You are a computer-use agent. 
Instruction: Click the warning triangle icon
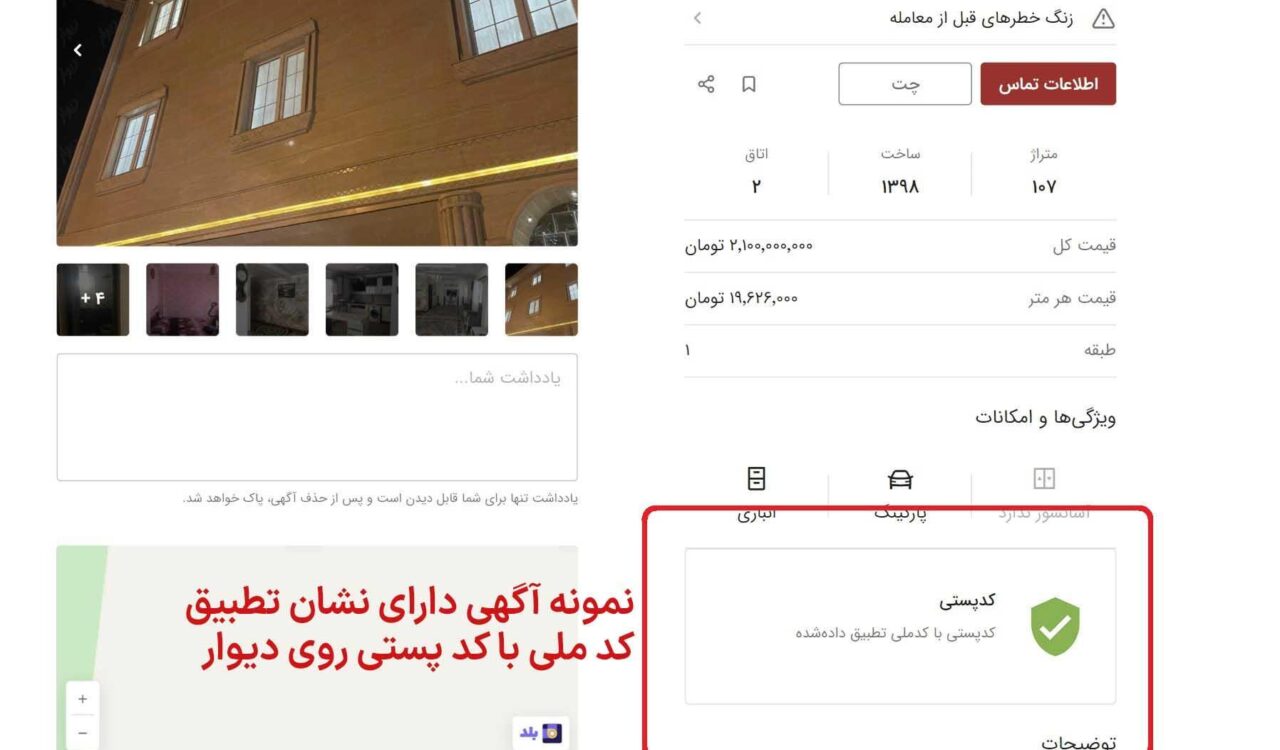coord(1103,19)
